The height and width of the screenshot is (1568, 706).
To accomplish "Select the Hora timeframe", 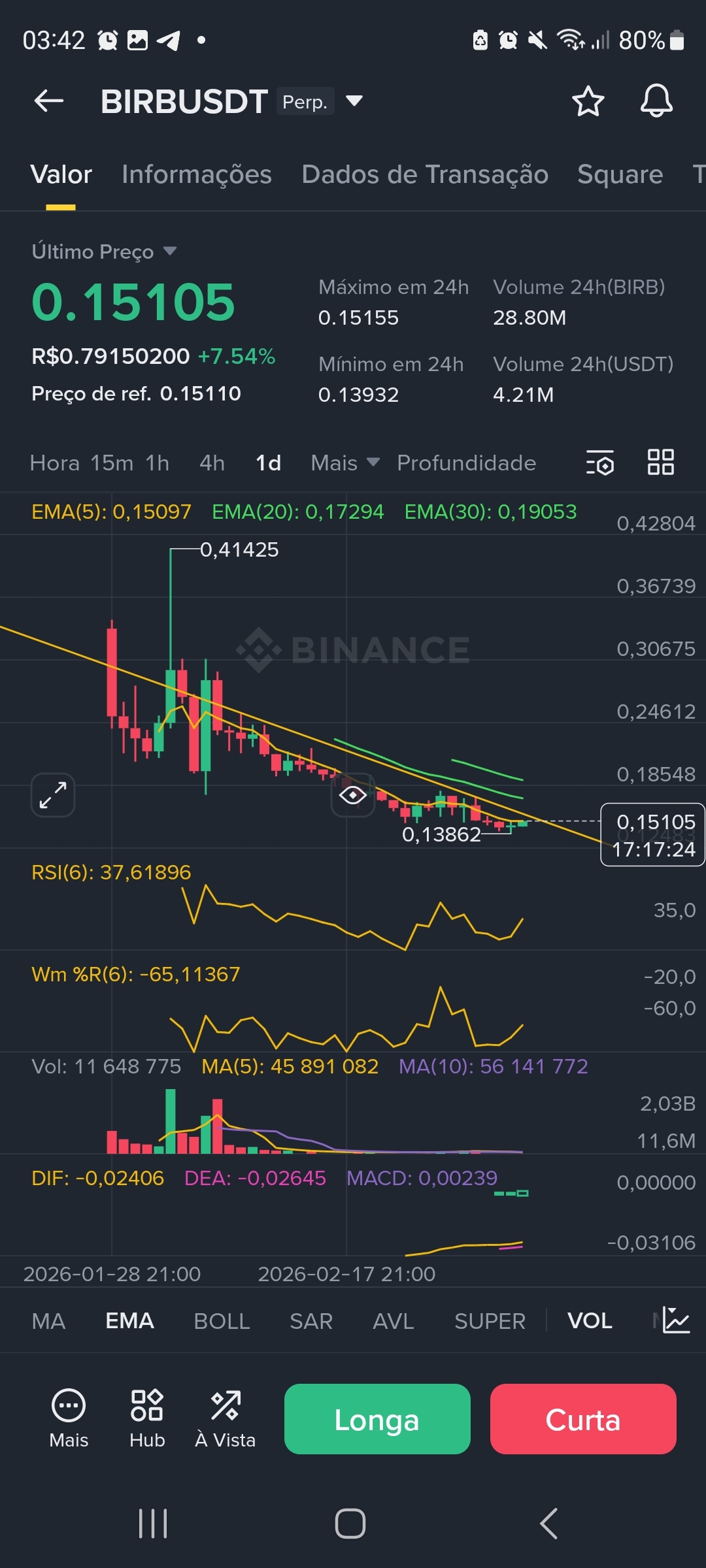I will click(55, 463).
